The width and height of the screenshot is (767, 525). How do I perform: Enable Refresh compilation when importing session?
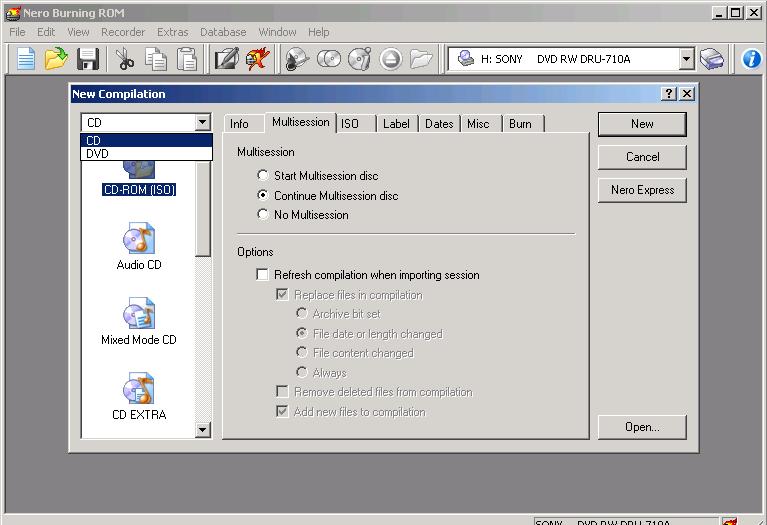pyautogui.click(x=262, y=274)
